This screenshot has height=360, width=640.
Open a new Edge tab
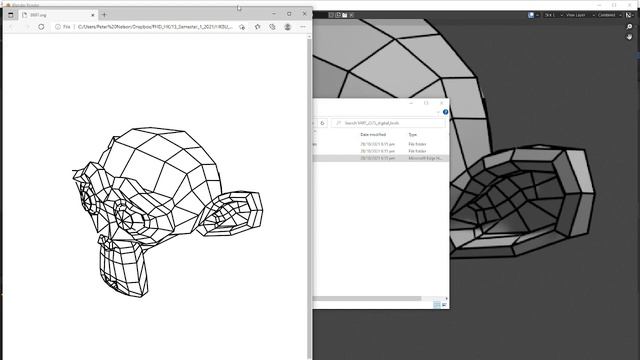(x=104, y=15)
